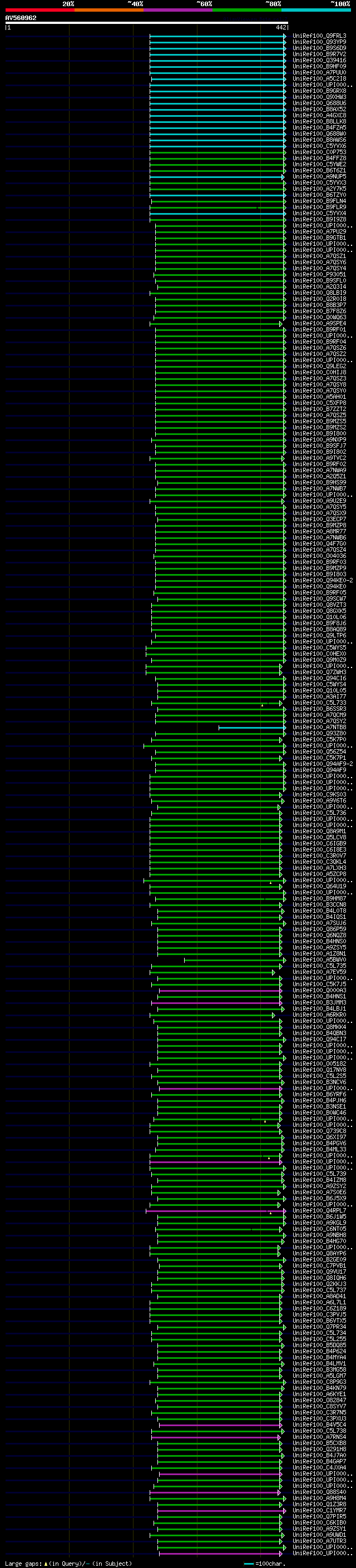Select the UniRef100_Q688U6 label
Viewport: 356px width, 1568px height.
tap(319, 103)
